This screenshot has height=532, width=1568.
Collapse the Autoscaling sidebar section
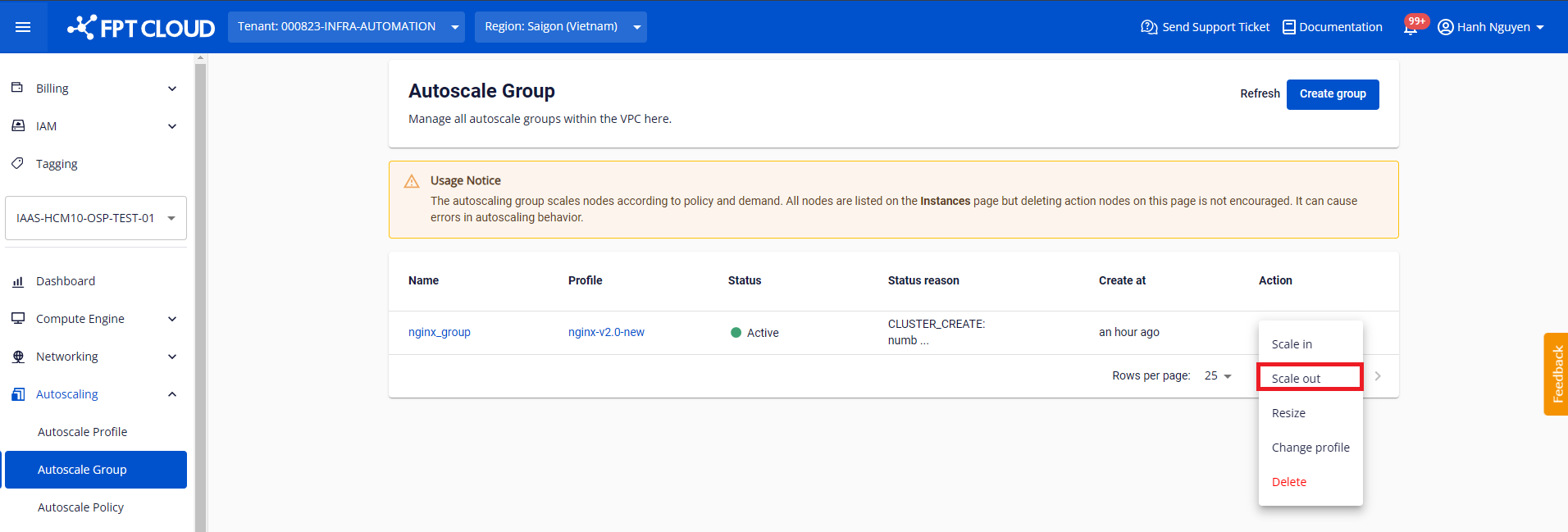[172, 394]
